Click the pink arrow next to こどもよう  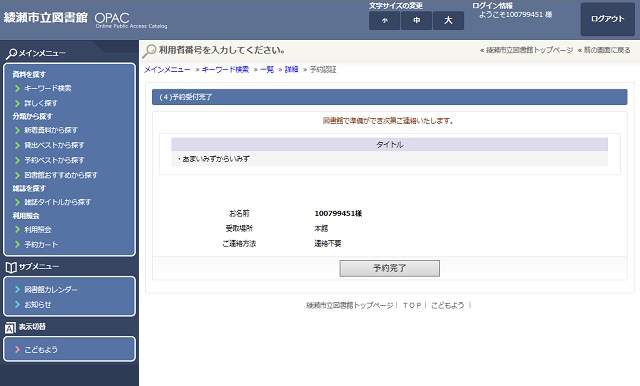click(17, 349)
